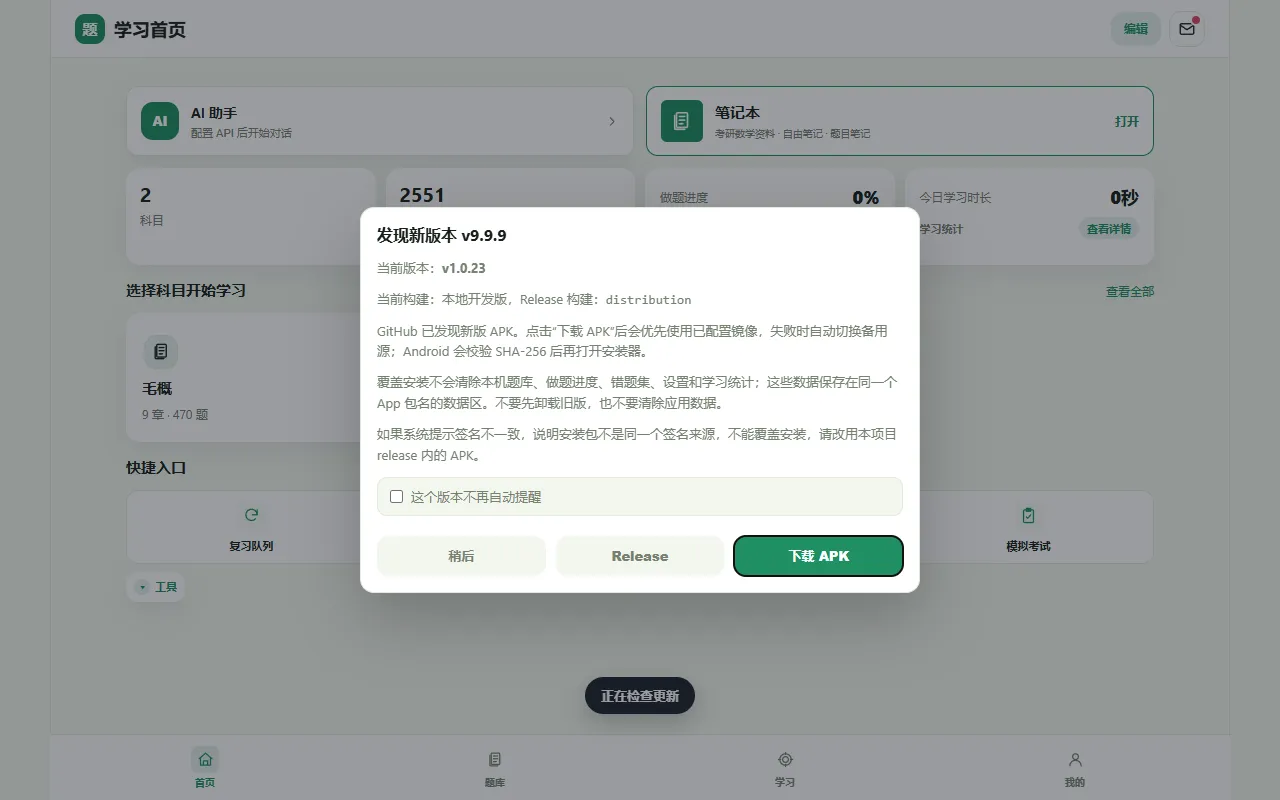Viewport: 1280px width, 800px height.
Task: Click the green app logo icon
Action: coord(90,29)
